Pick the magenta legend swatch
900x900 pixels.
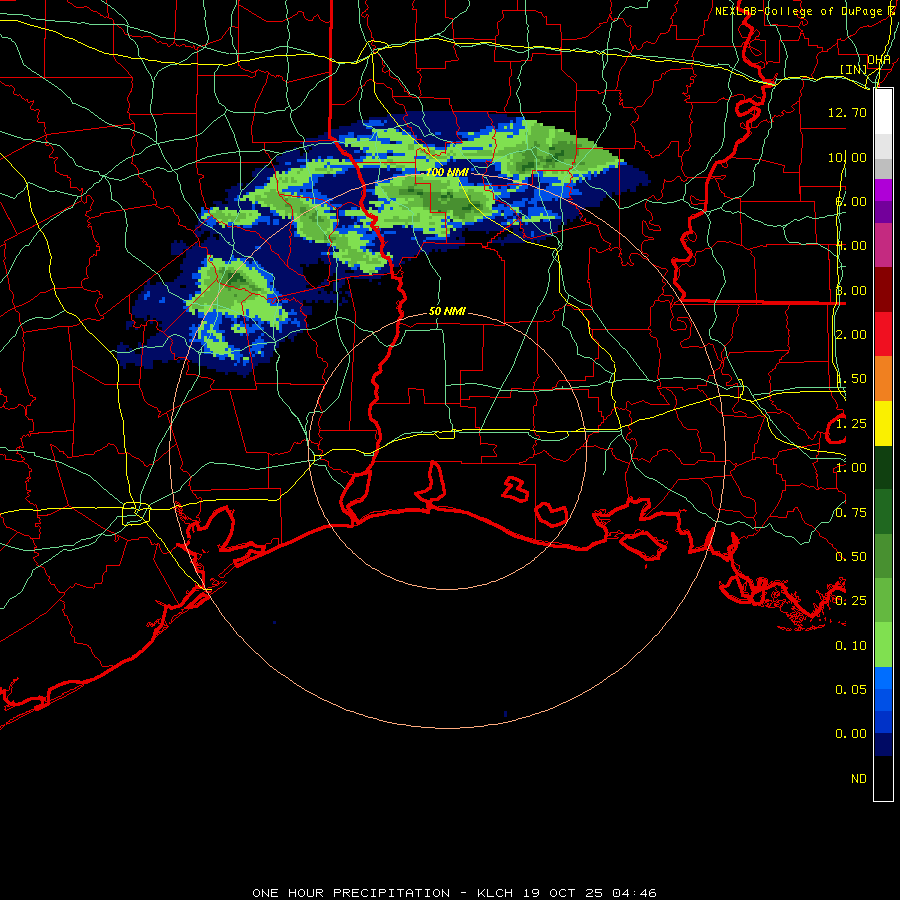click(883, 190)
